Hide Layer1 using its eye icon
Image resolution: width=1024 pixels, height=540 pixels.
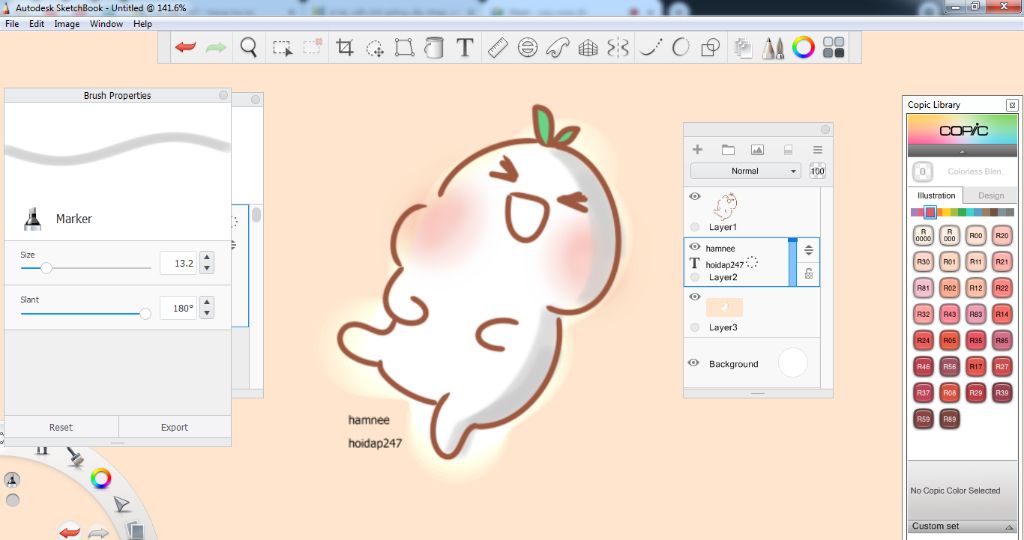tap(695, 196)
